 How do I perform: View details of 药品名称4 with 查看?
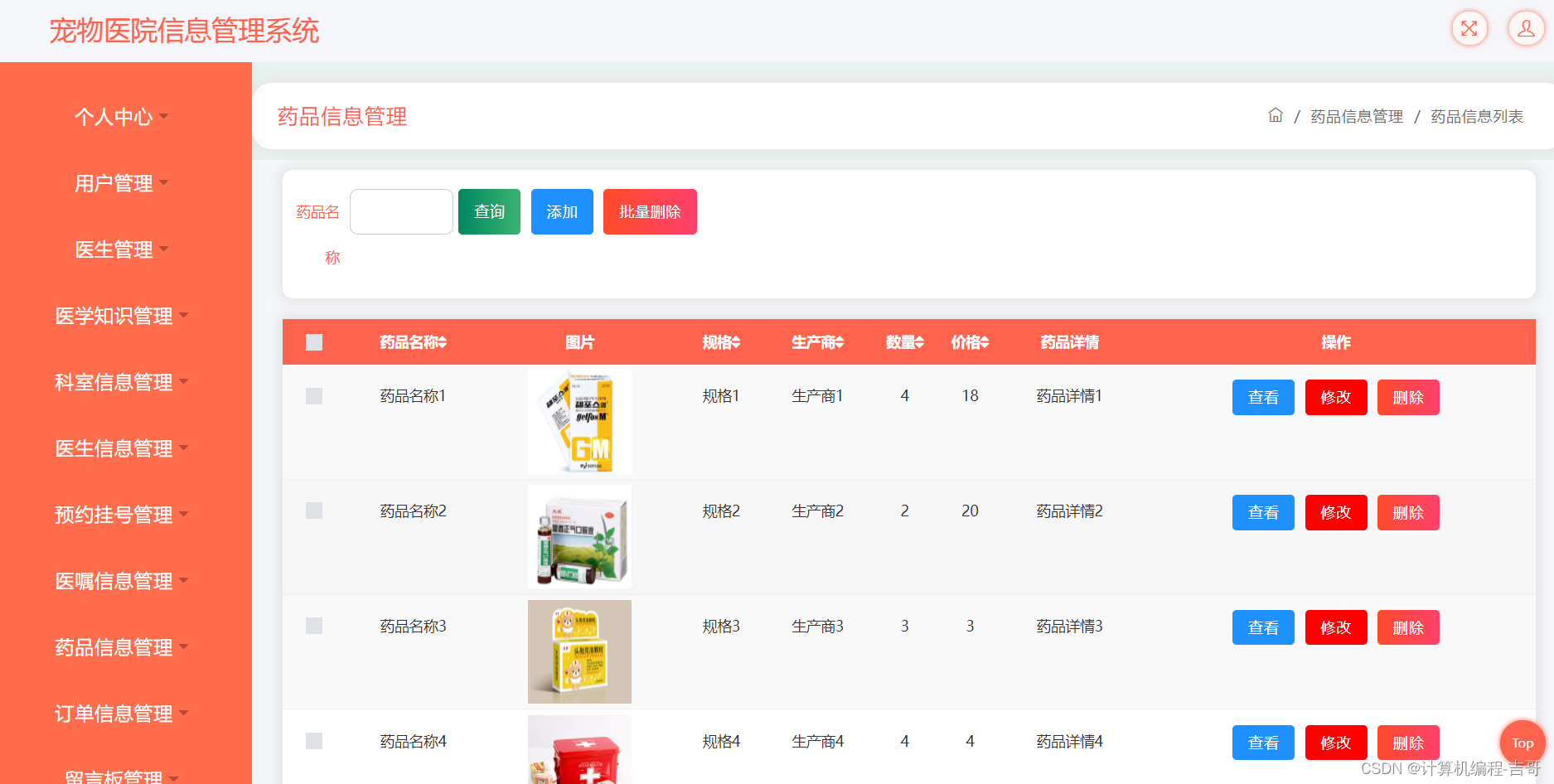(1263, 743)
